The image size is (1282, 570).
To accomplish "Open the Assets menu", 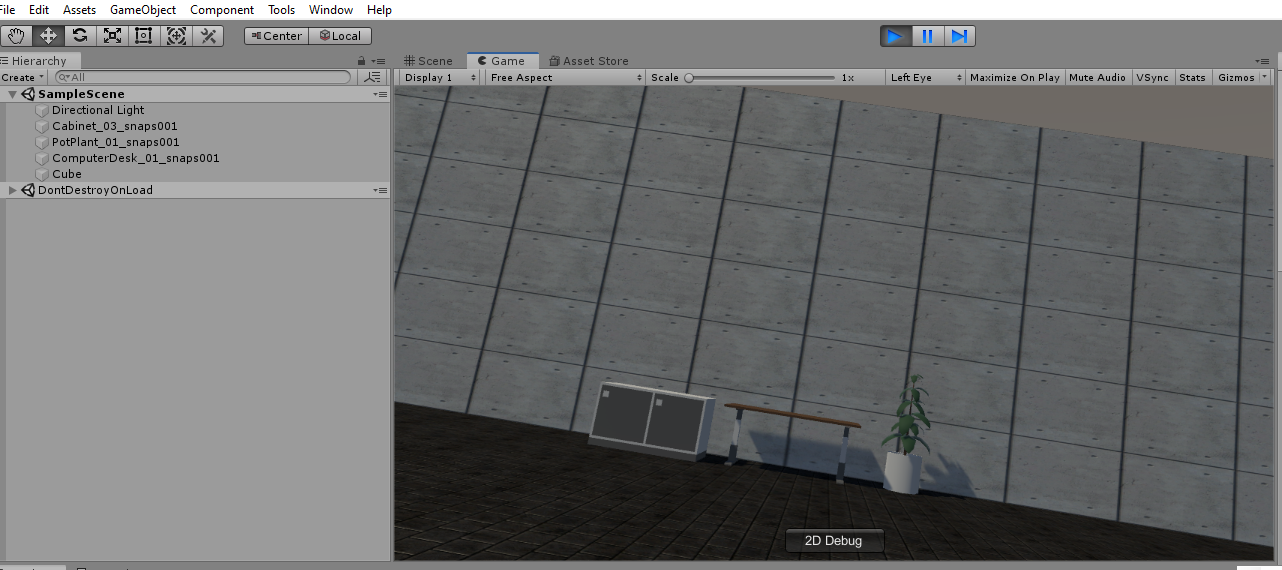I will pos(79,10).
